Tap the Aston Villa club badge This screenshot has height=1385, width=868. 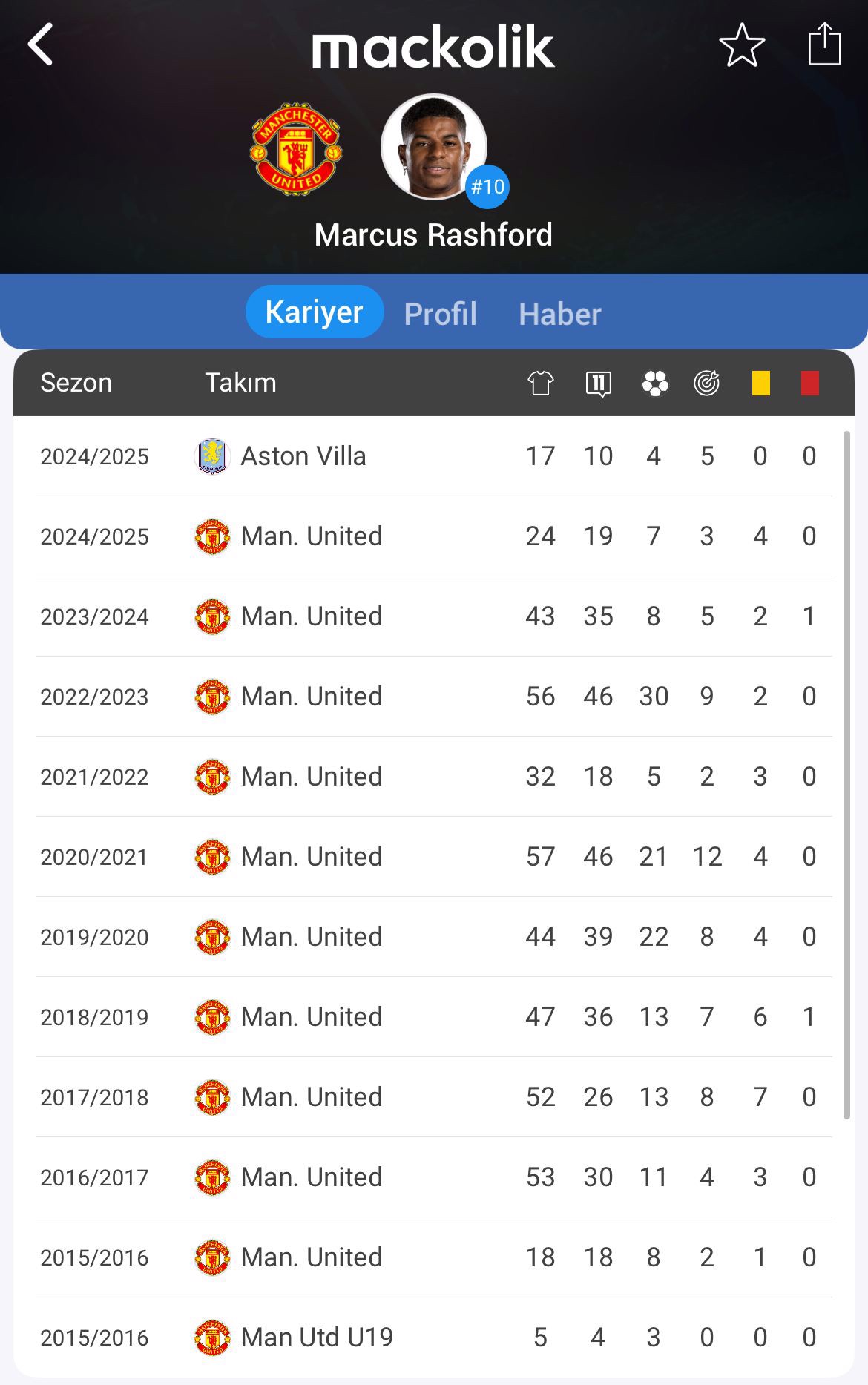coord(212,456)
